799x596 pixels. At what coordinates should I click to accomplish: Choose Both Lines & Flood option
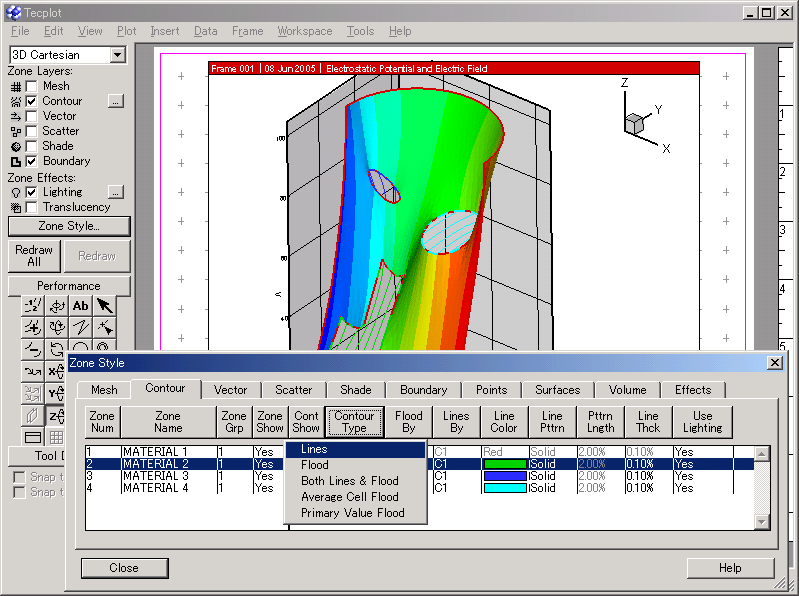tap(355, 481)
